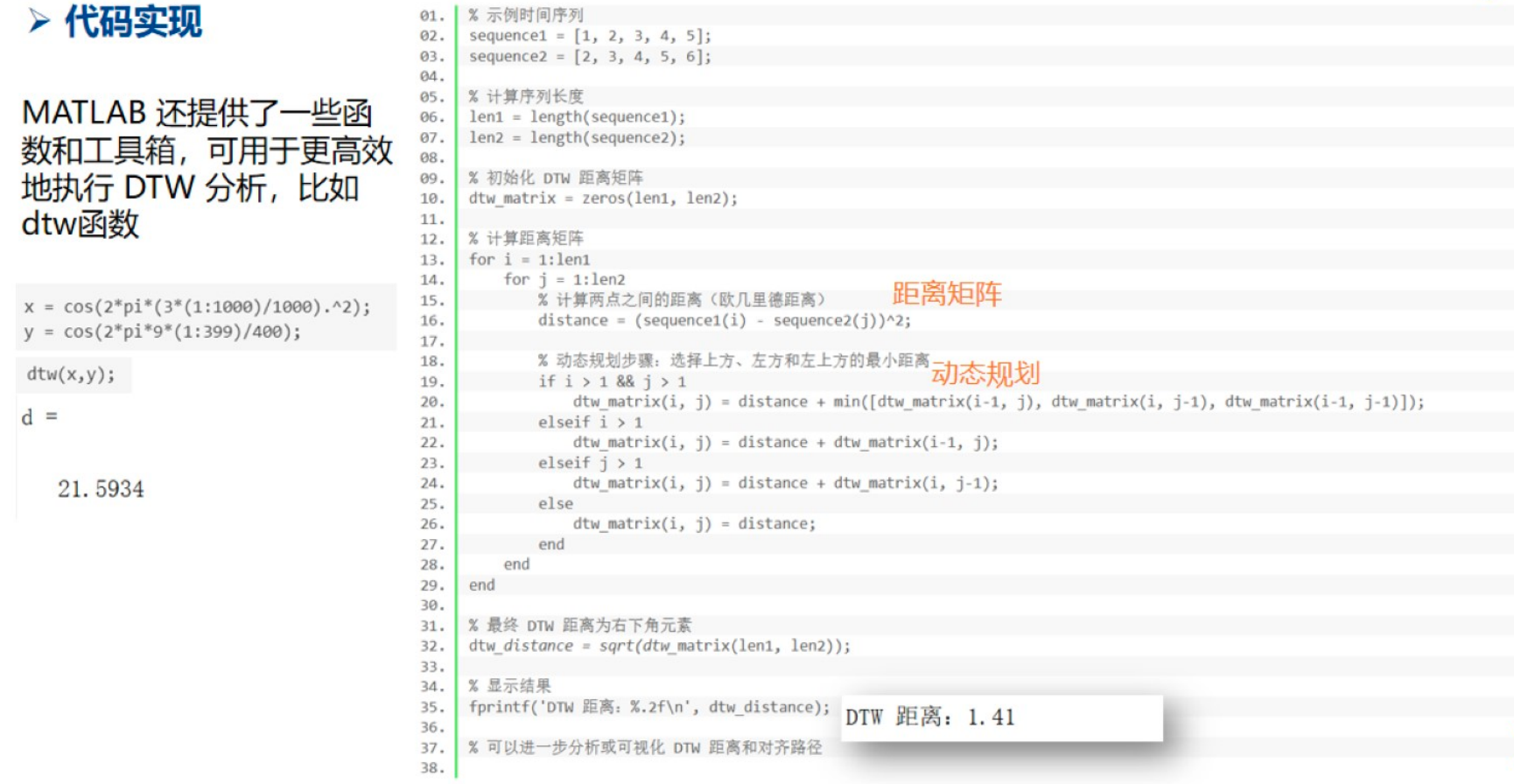Viewport: 1514px width, 784px height.
Task: Click the result value 21.5934
Action: 101,489
